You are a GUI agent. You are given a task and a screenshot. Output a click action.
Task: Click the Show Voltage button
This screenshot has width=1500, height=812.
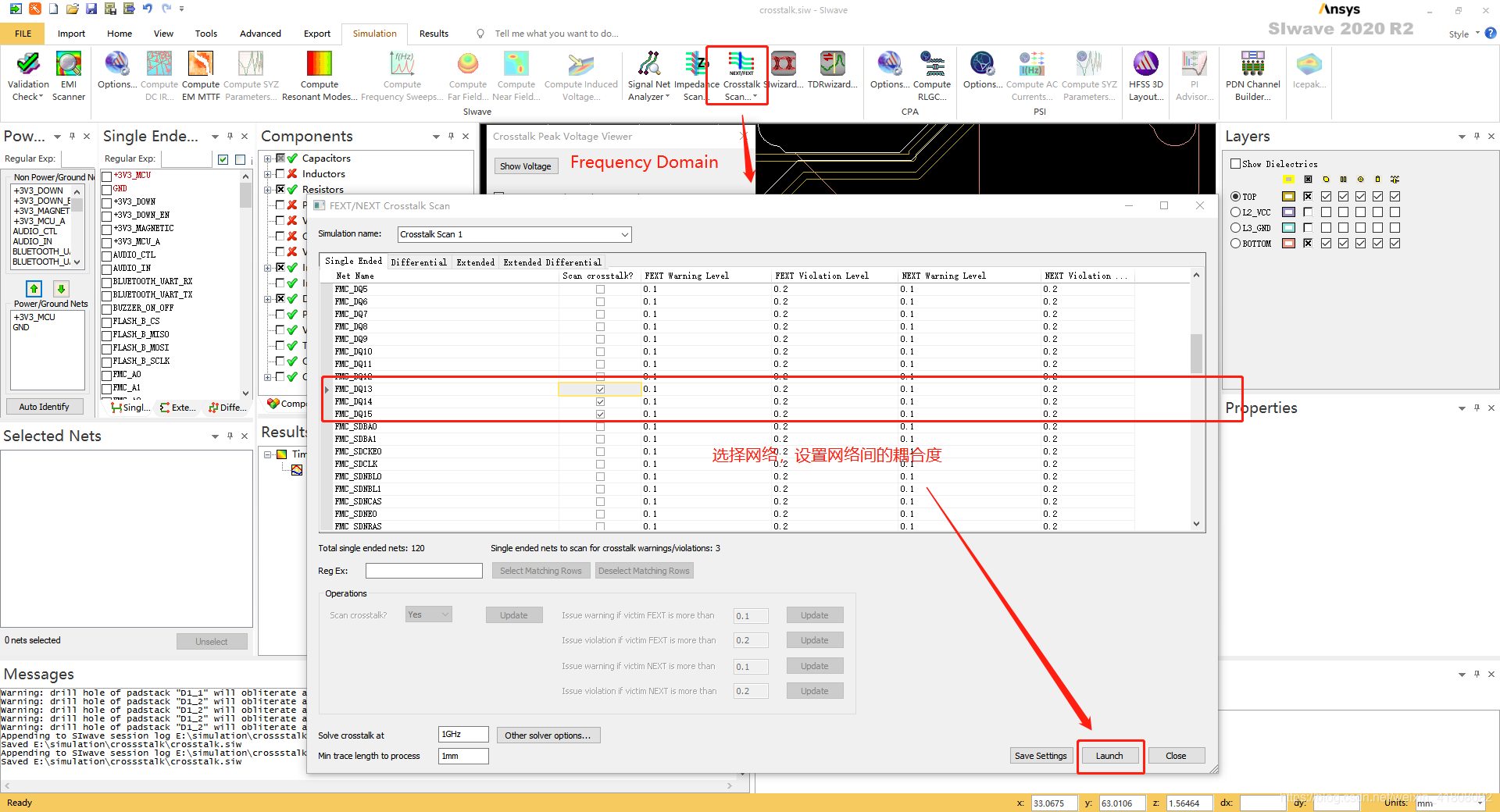coord(526,166)
